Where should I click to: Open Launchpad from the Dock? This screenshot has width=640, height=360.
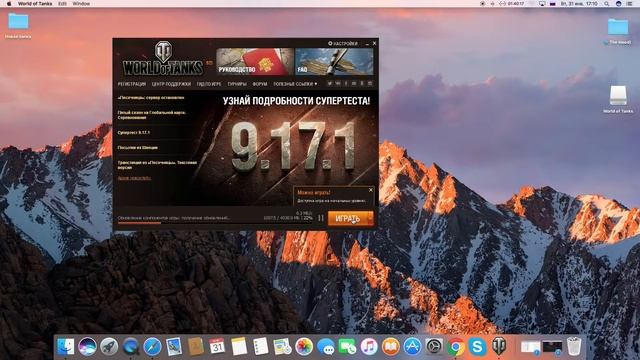click(109, 347)
